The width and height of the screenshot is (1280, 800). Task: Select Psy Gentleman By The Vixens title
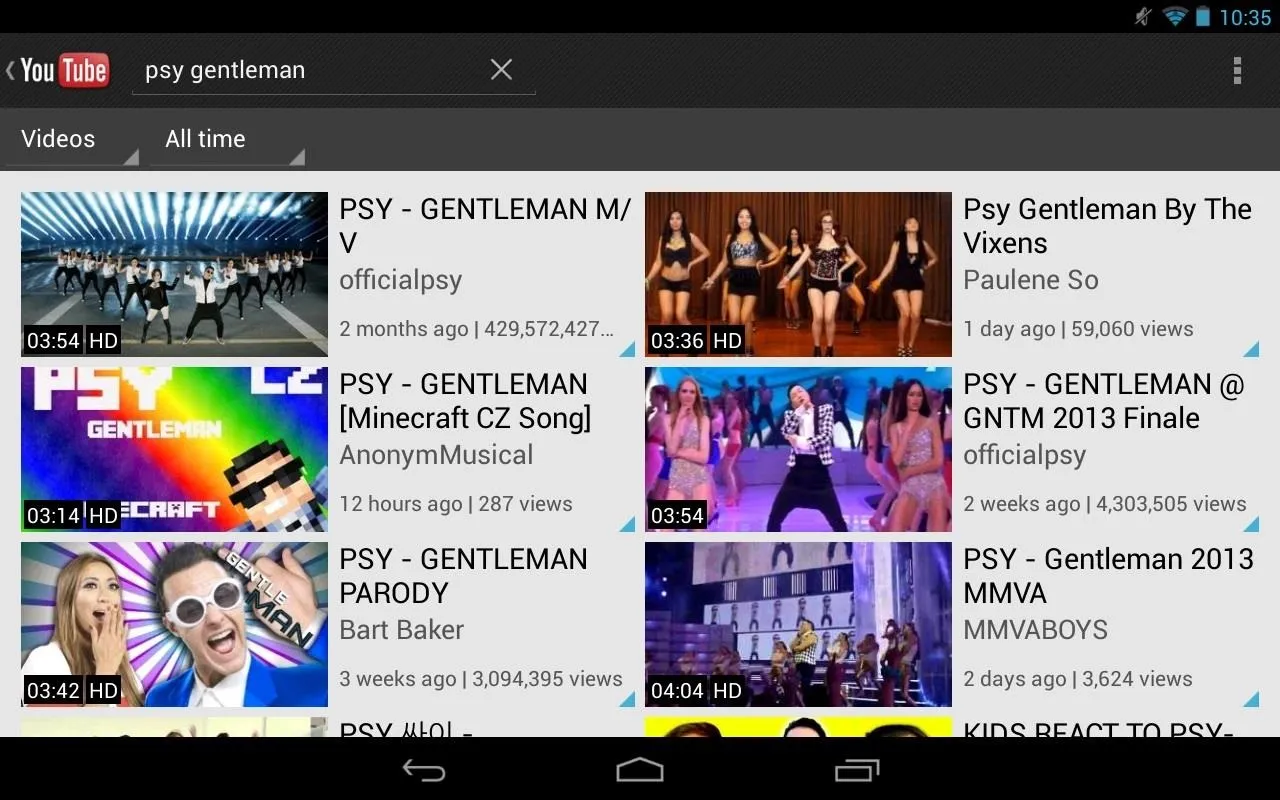(x=1107, y=226)
